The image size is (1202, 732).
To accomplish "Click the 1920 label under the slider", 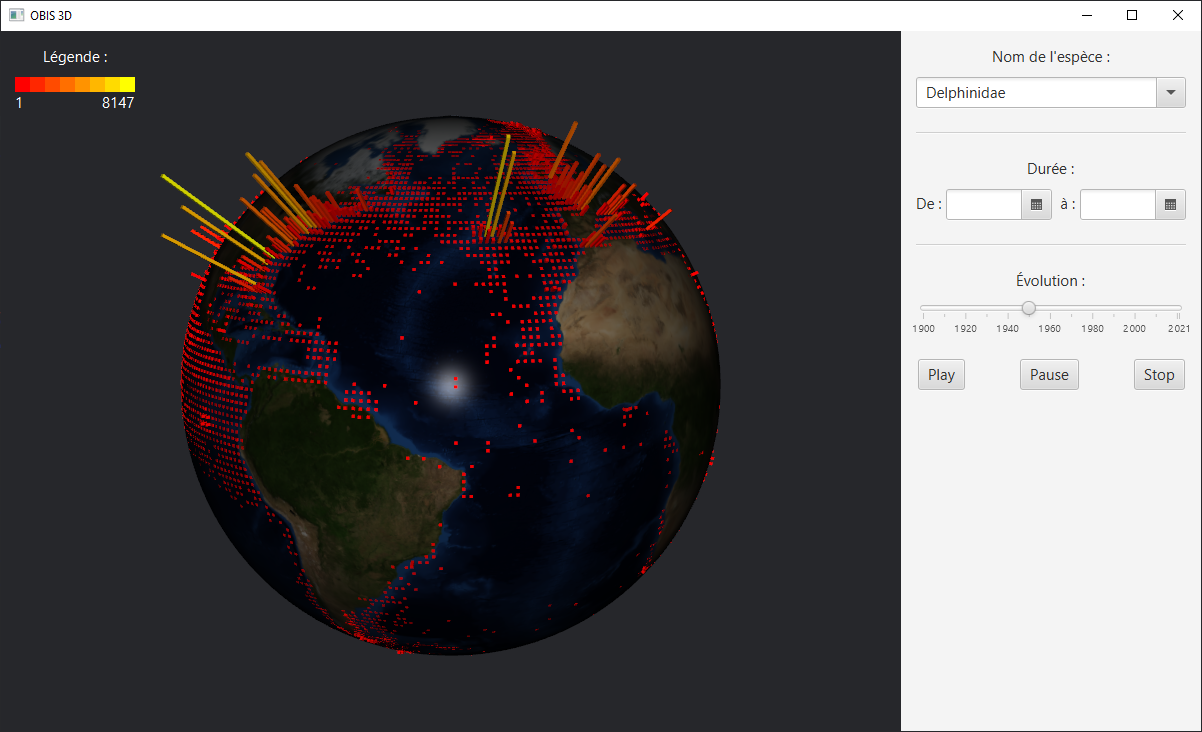I will point(966,328).
